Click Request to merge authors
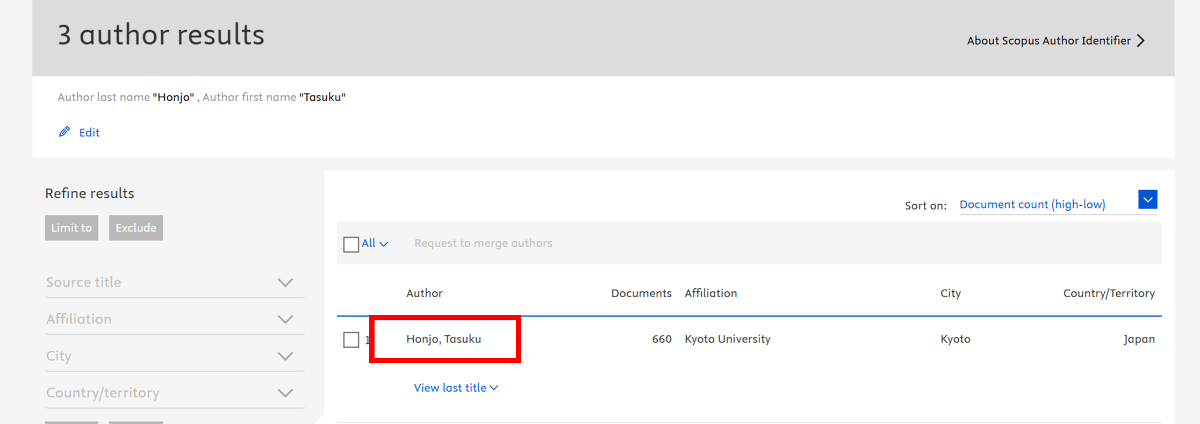This screenshot has width=1200, height=424. (483, 243)
